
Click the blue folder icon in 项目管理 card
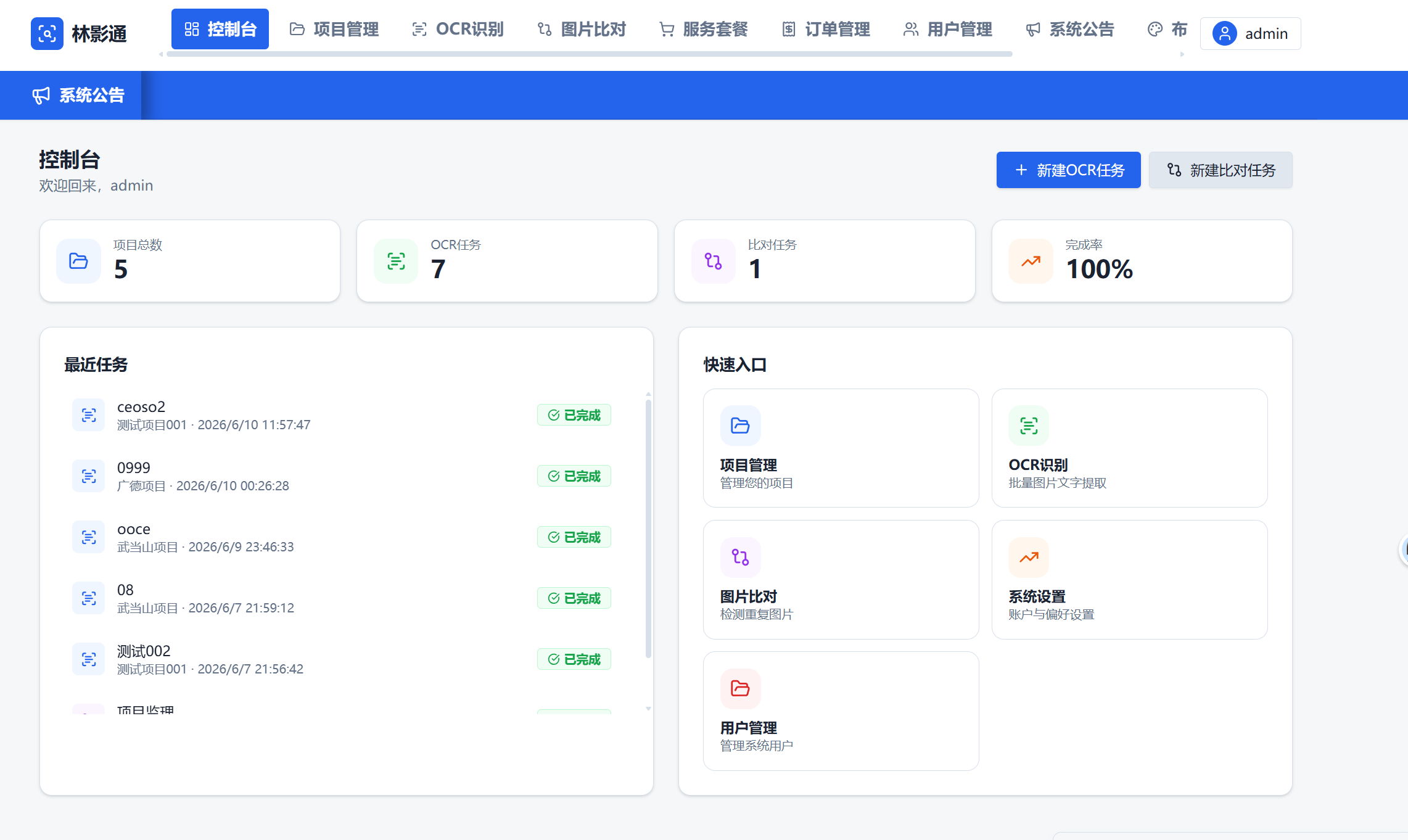[740, 426]
